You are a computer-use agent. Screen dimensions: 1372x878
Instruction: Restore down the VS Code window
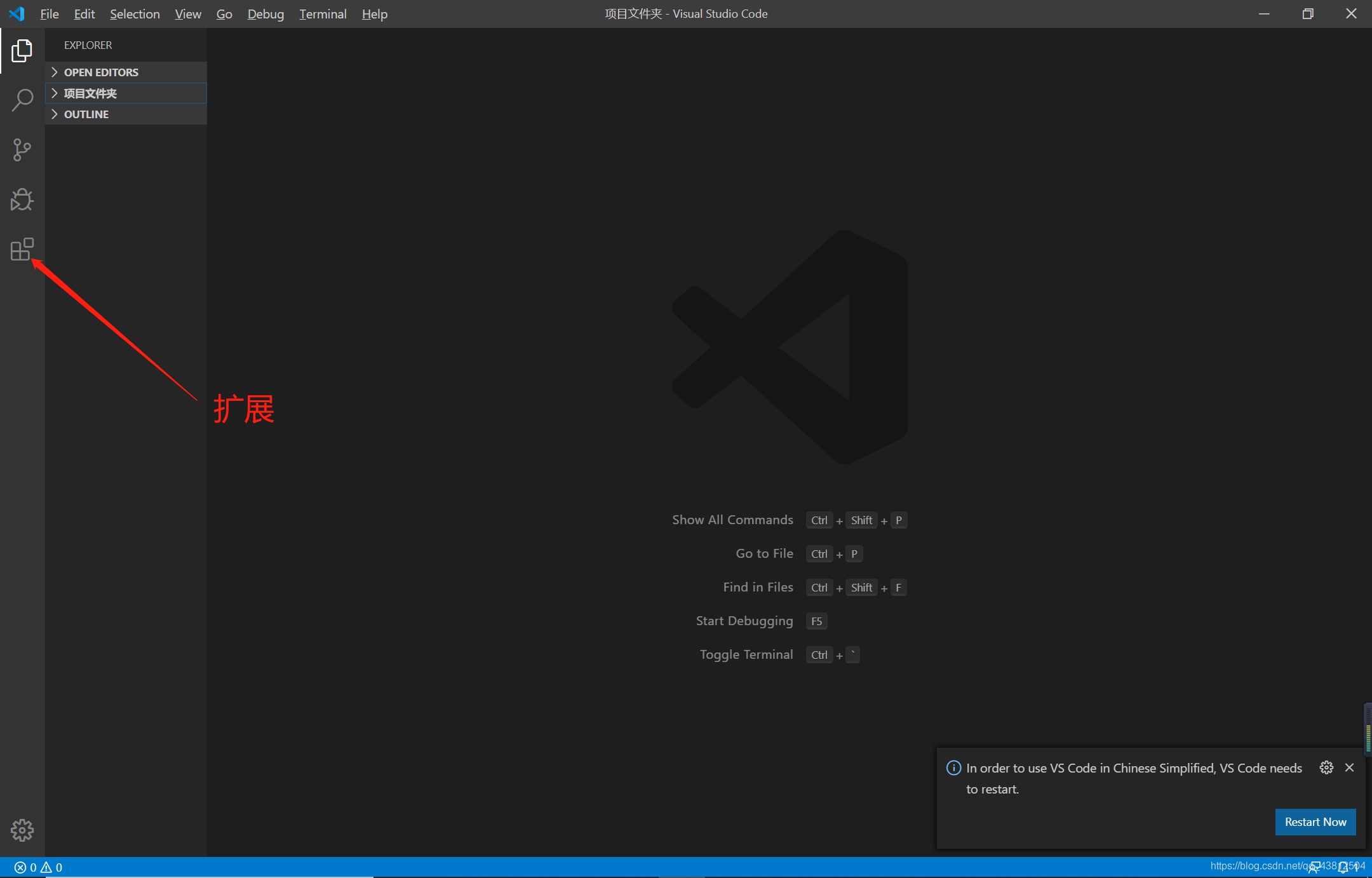[1308, 13]
